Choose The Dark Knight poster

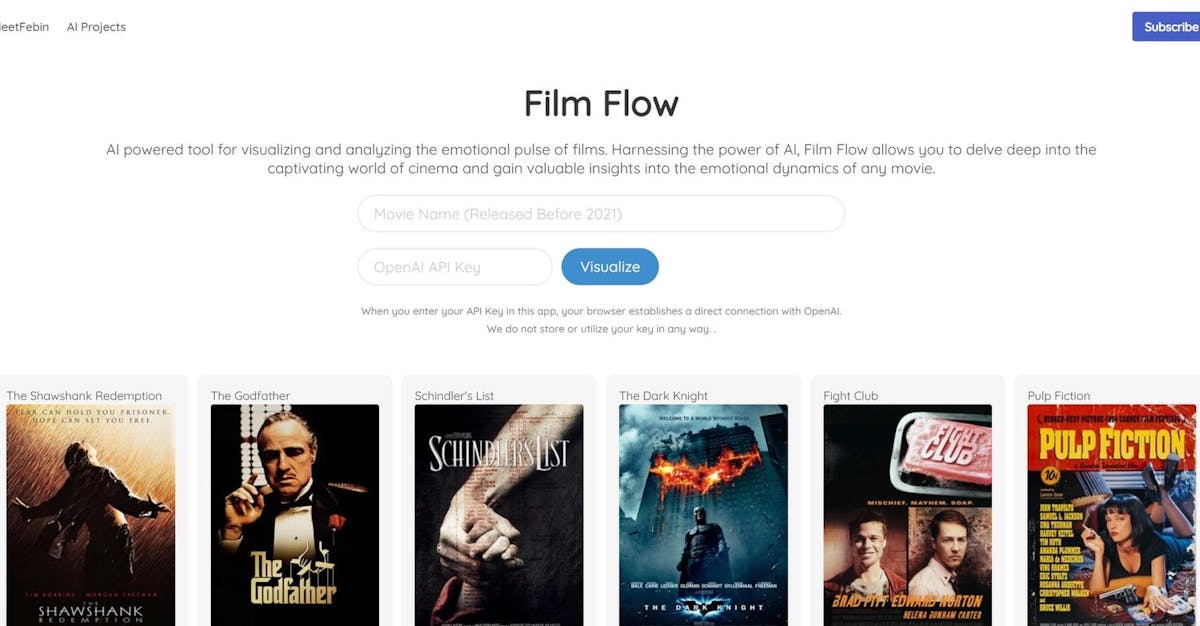point(703,515)
